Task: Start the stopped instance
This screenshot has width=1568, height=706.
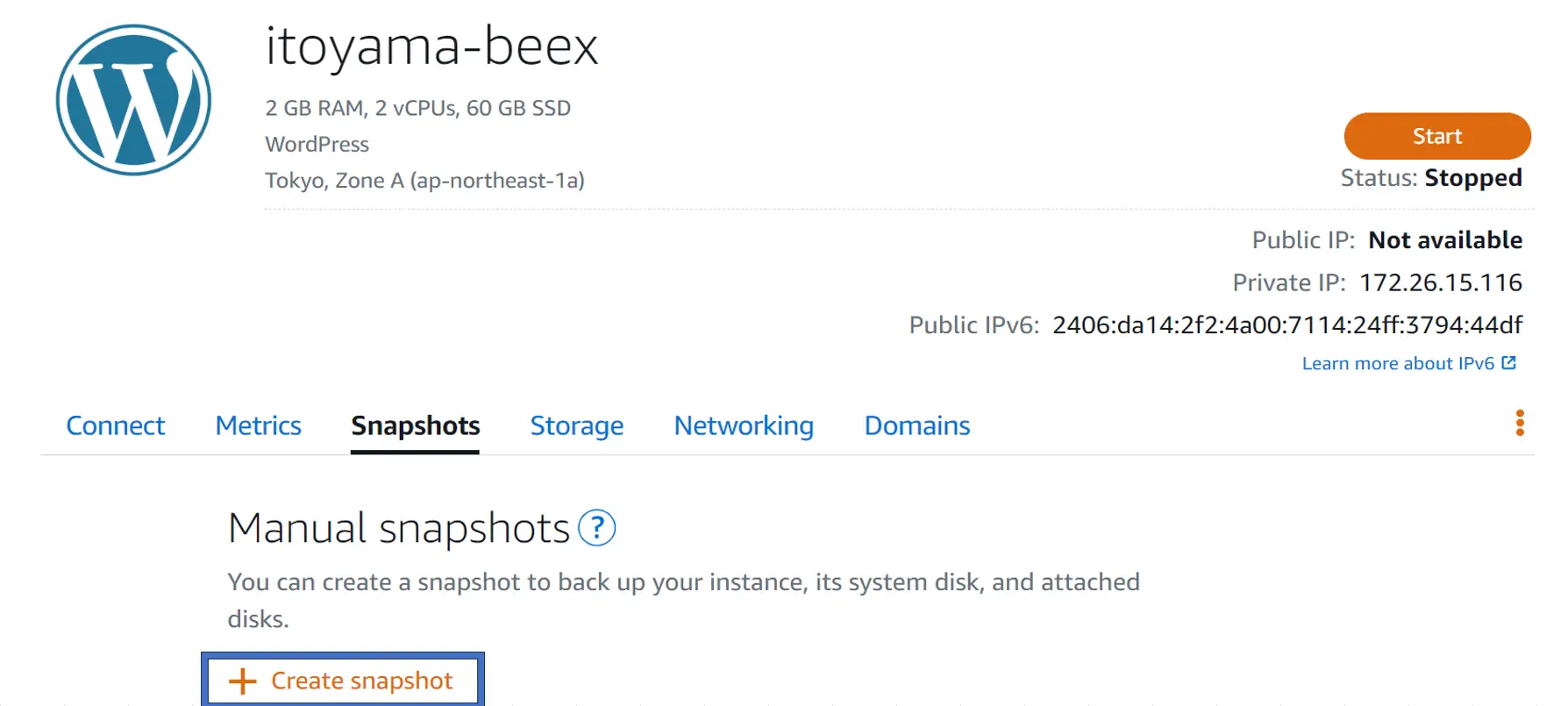Action: (1437, 136)
